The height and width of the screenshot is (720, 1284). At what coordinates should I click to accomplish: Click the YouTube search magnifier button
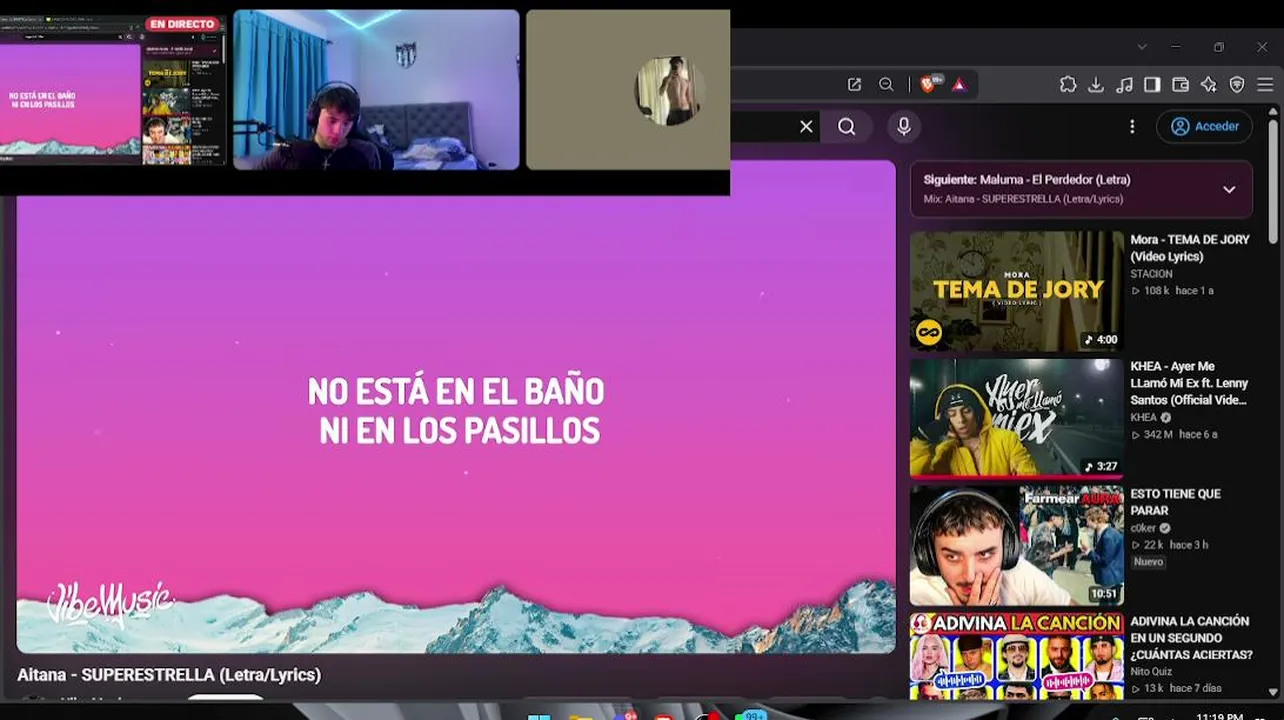[847, 126]
